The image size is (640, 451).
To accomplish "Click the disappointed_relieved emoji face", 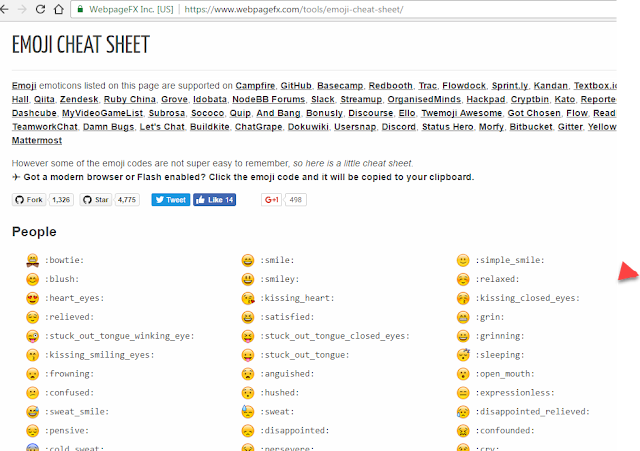I will tap(463, 412).
